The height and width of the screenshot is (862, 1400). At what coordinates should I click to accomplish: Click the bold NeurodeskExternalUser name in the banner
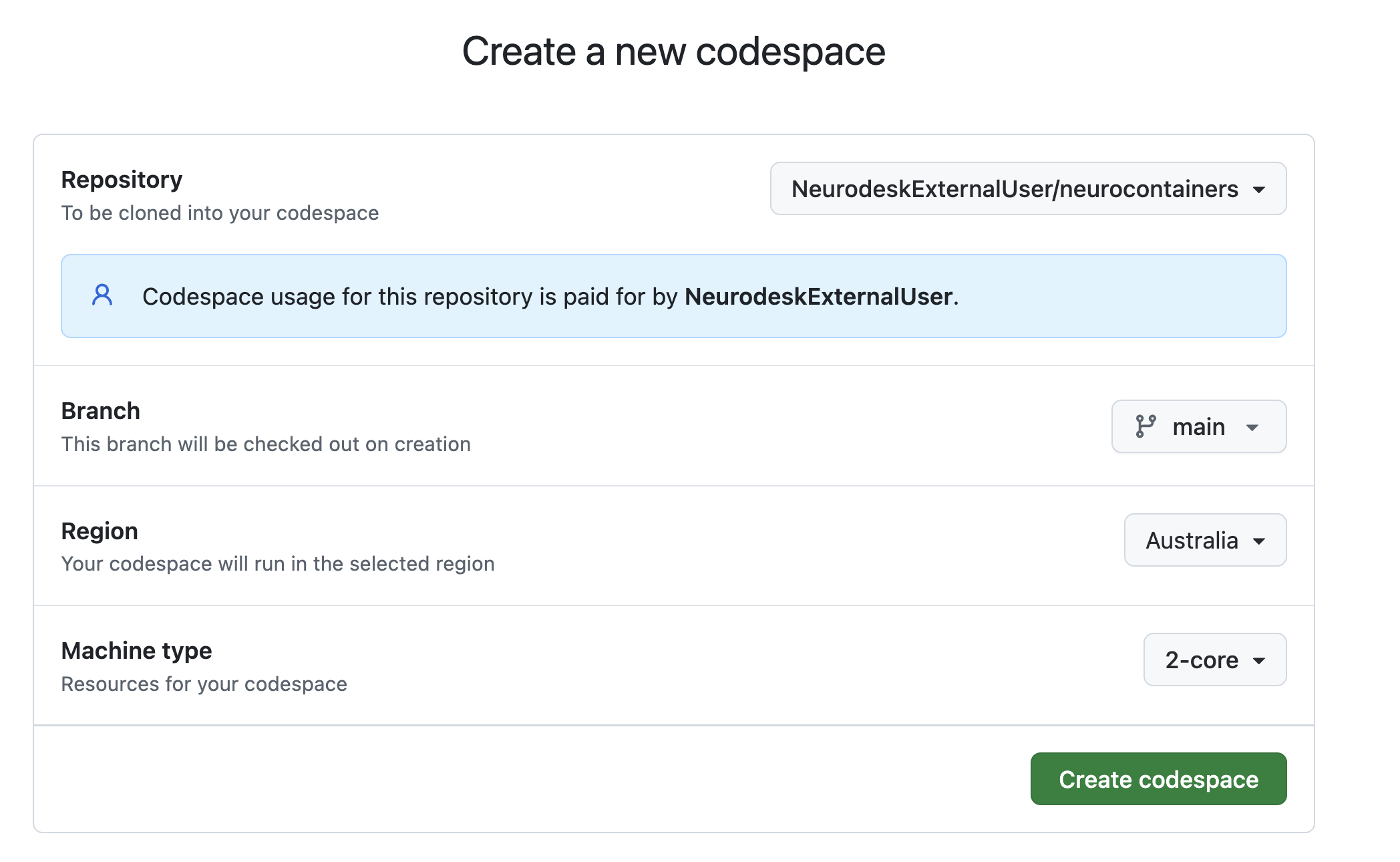(818, 297)
